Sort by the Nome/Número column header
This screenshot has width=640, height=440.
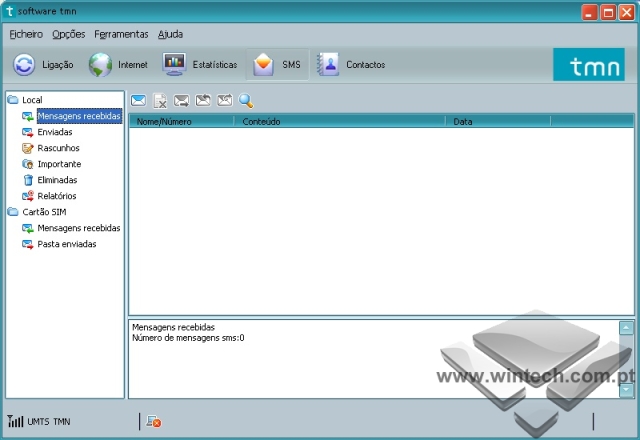coord(182,122)
